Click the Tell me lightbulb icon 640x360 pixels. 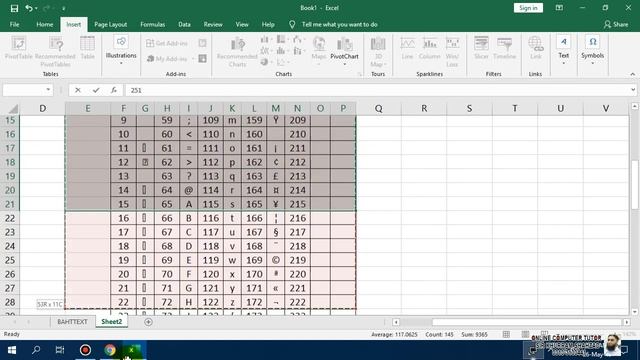pyautogui.click(x=292, y=24)
